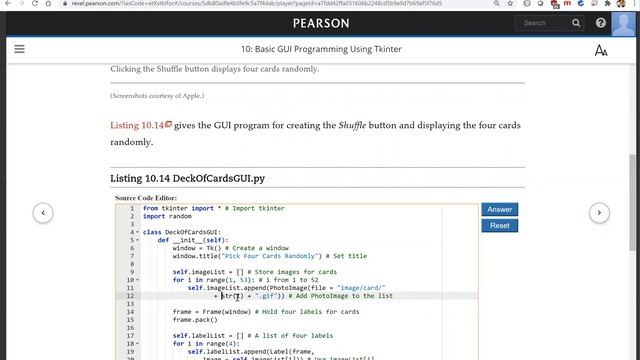
Task: Collapse the class fold arrow on line 4
Action: (x=138, y=232)
